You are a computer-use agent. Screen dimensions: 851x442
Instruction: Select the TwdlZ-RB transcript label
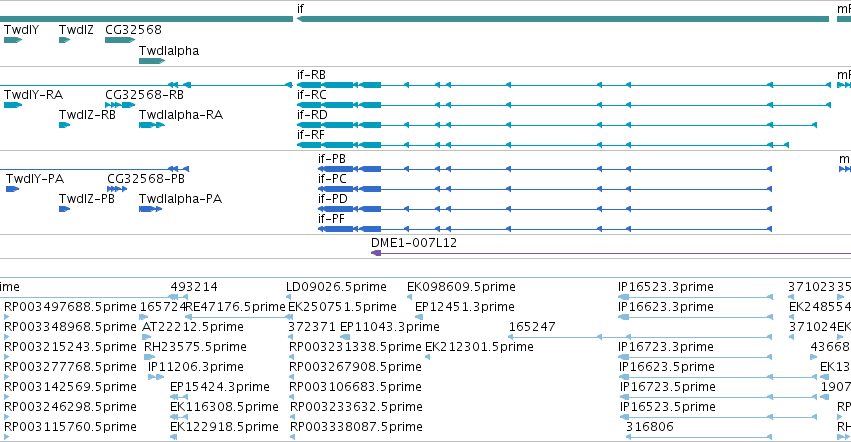click(x=87, y=115)
